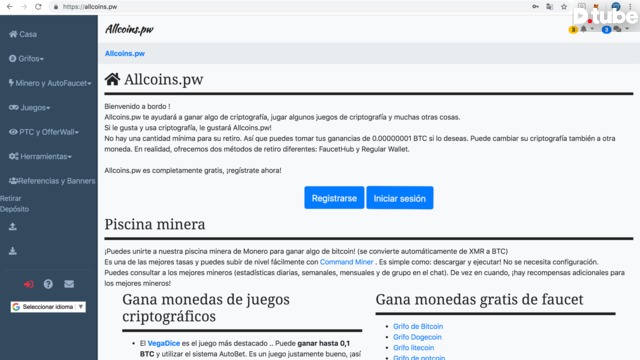
Task: Click the Gana monedas gratis de faucet heading
Action: [x=480, y=300]
